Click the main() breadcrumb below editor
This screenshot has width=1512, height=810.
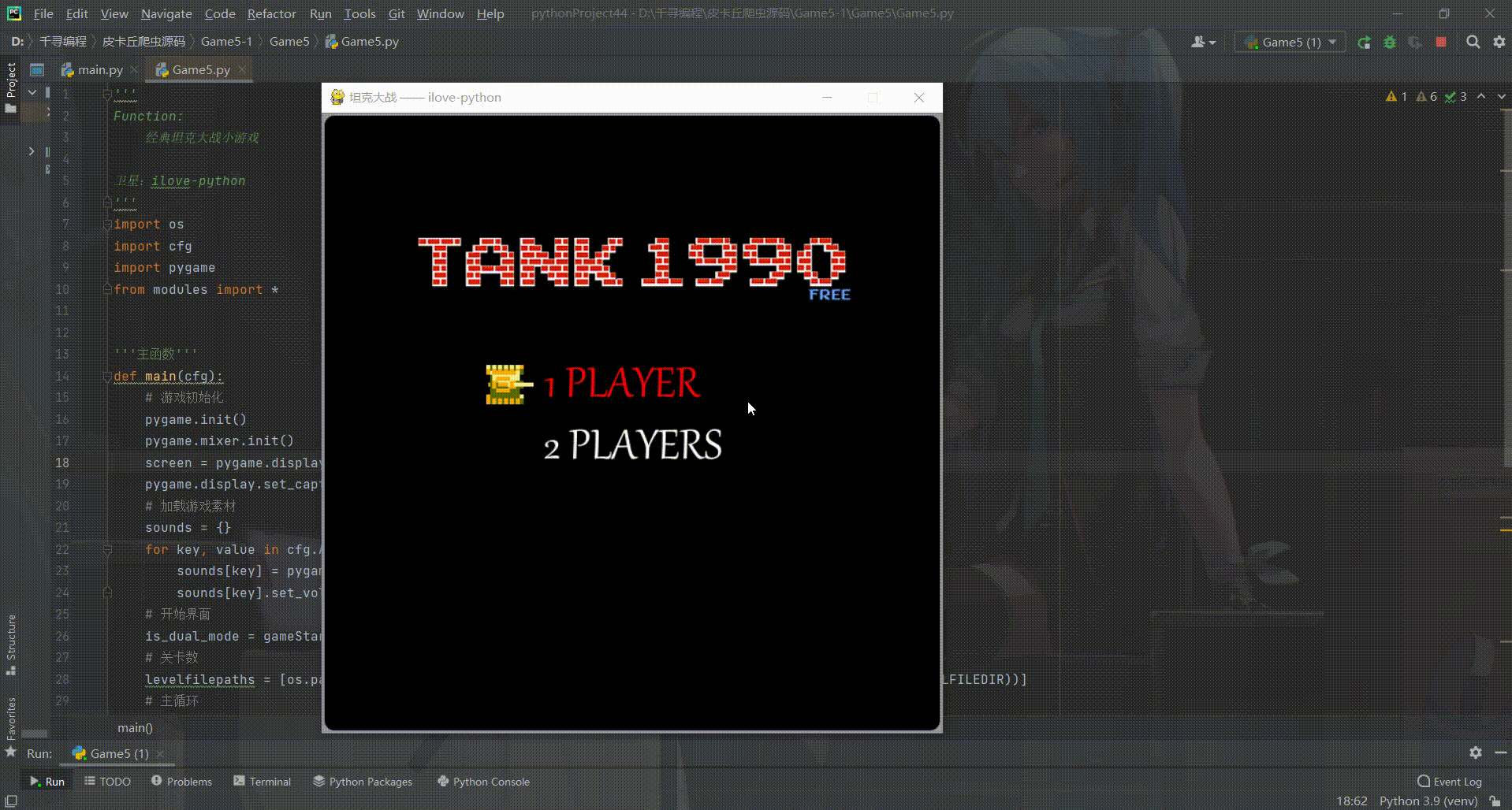[x=135, y=728]
